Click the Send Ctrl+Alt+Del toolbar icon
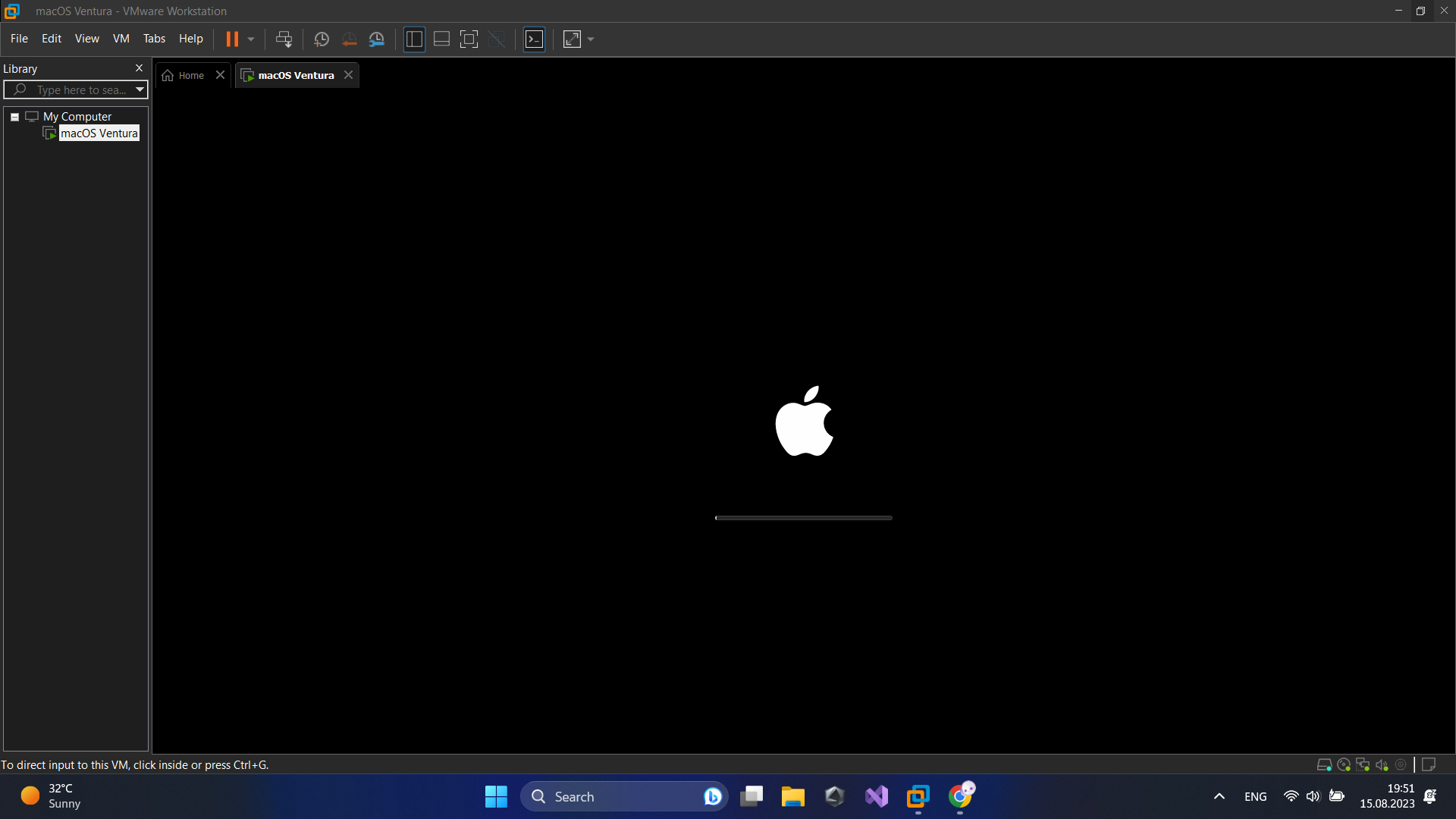This screenshot has height=819, width=1456. click(x=284, y=39)
